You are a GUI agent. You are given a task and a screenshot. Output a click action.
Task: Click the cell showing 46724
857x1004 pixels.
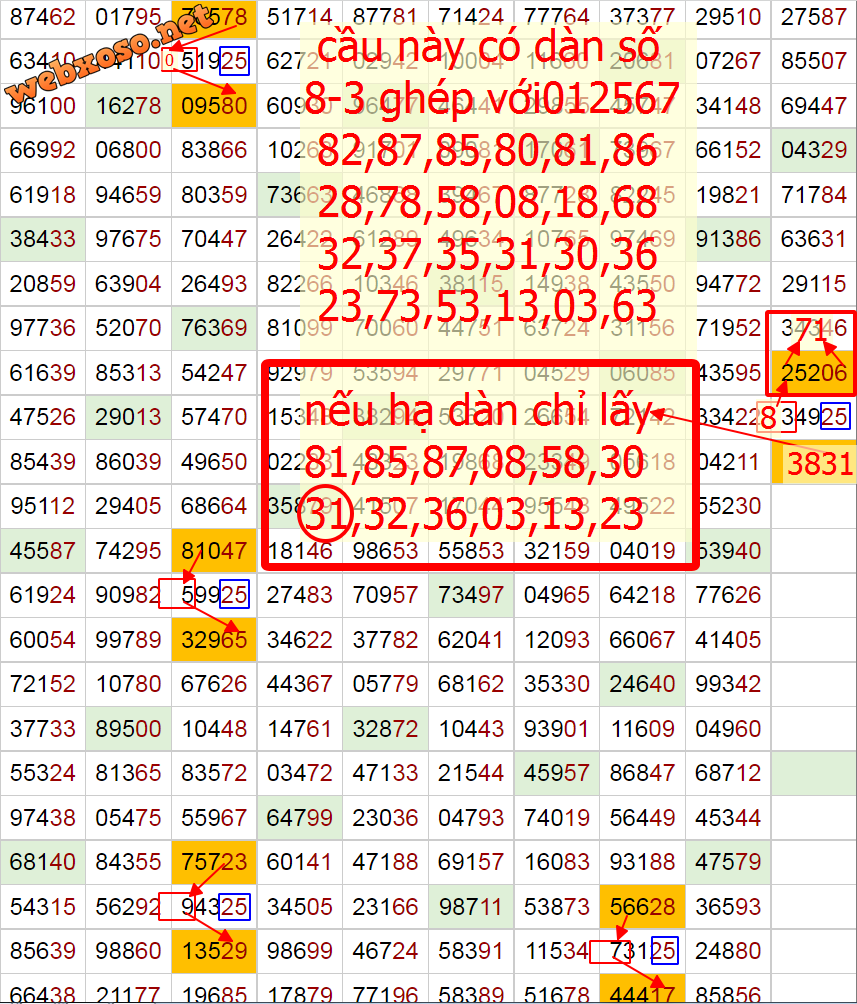386,951
